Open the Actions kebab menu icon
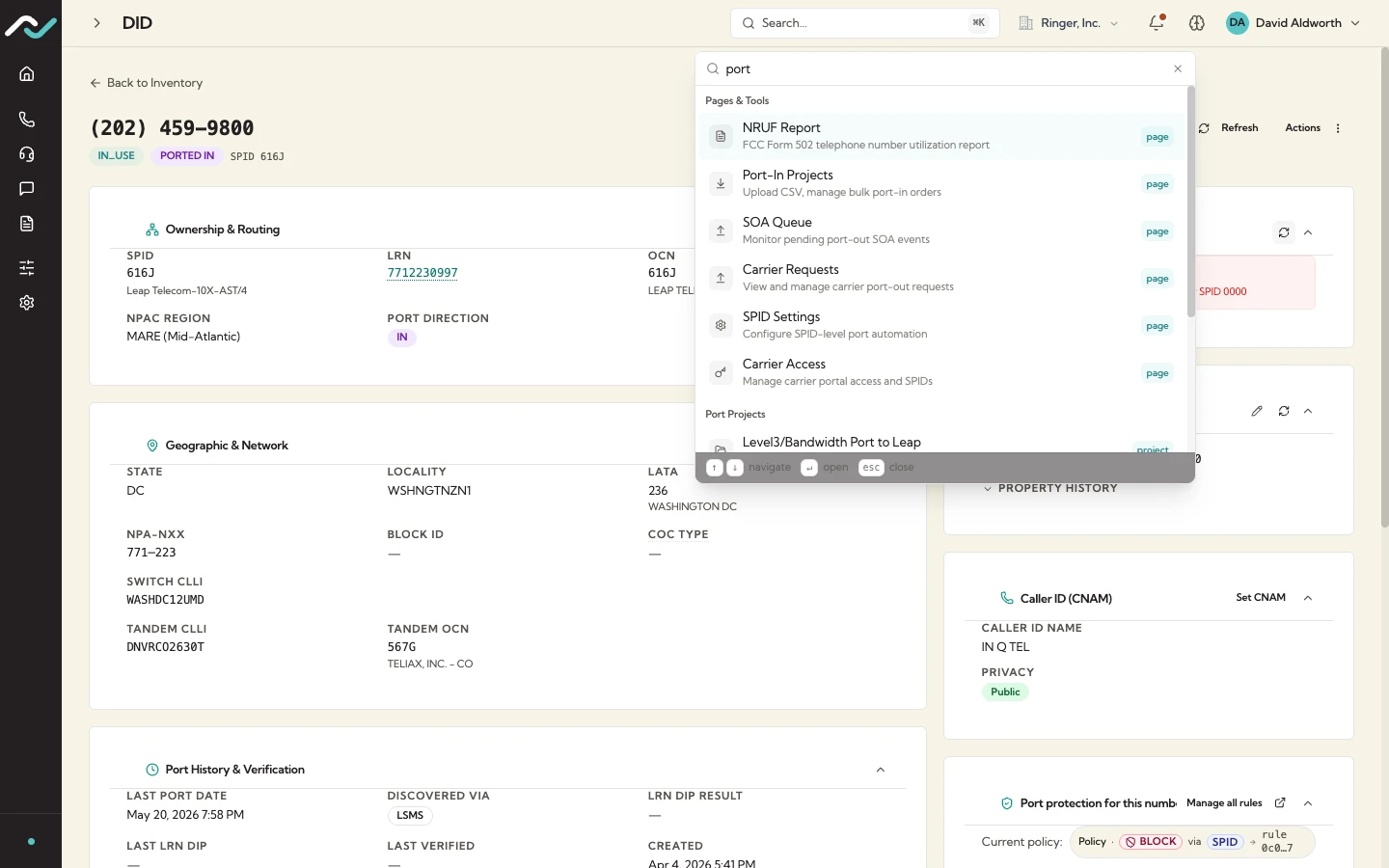This screenshot has height=868, width=1389. click(x=1338, y=128)
